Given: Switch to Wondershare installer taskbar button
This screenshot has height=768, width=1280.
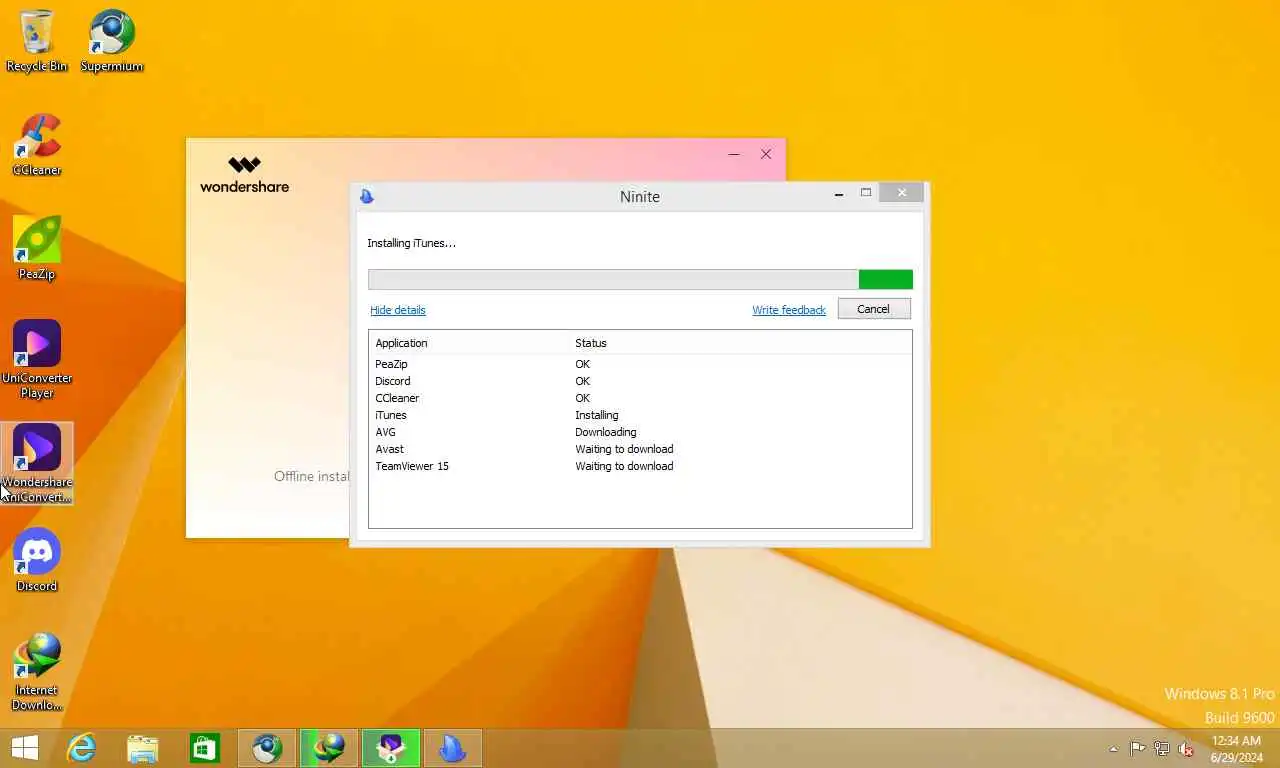Looking at the screenshot, I should [391, 748].
